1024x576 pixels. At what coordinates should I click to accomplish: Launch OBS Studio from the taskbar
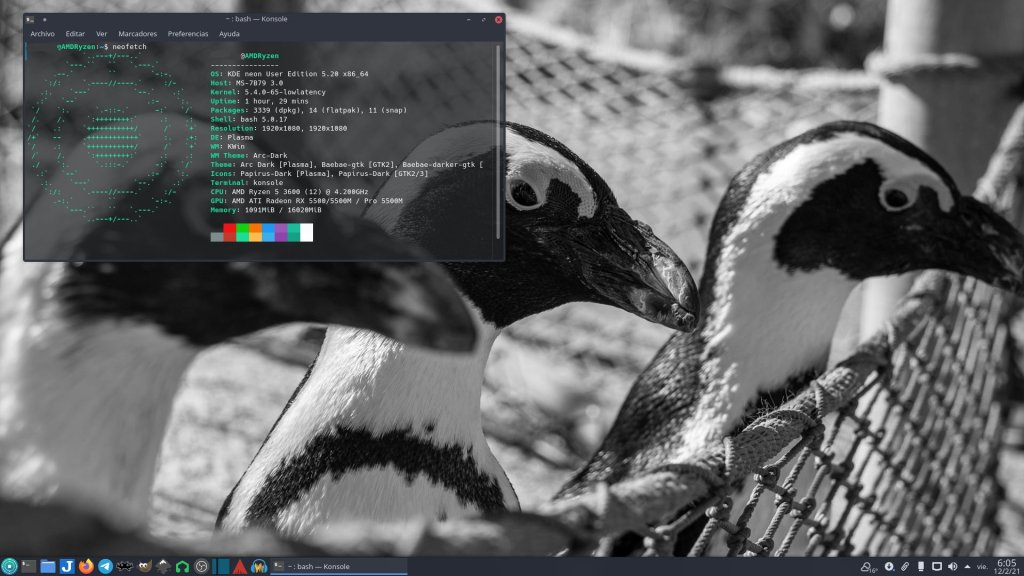202,566
